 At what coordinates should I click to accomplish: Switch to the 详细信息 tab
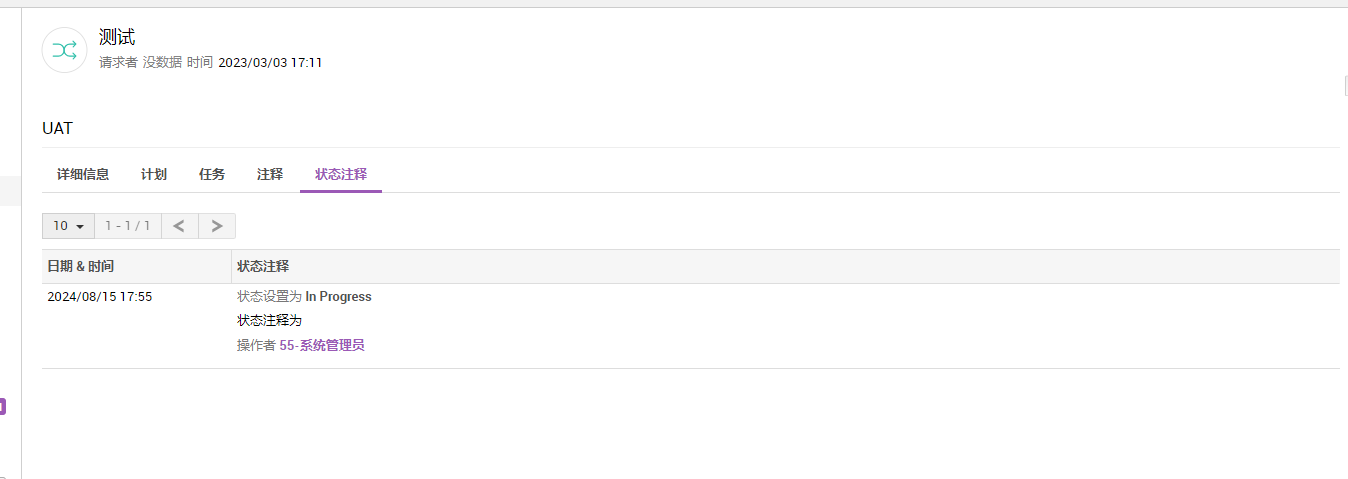point(83,174)
